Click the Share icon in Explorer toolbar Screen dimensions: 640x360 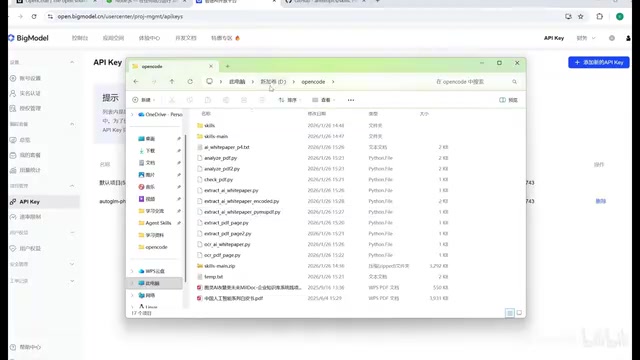point(244,100)
